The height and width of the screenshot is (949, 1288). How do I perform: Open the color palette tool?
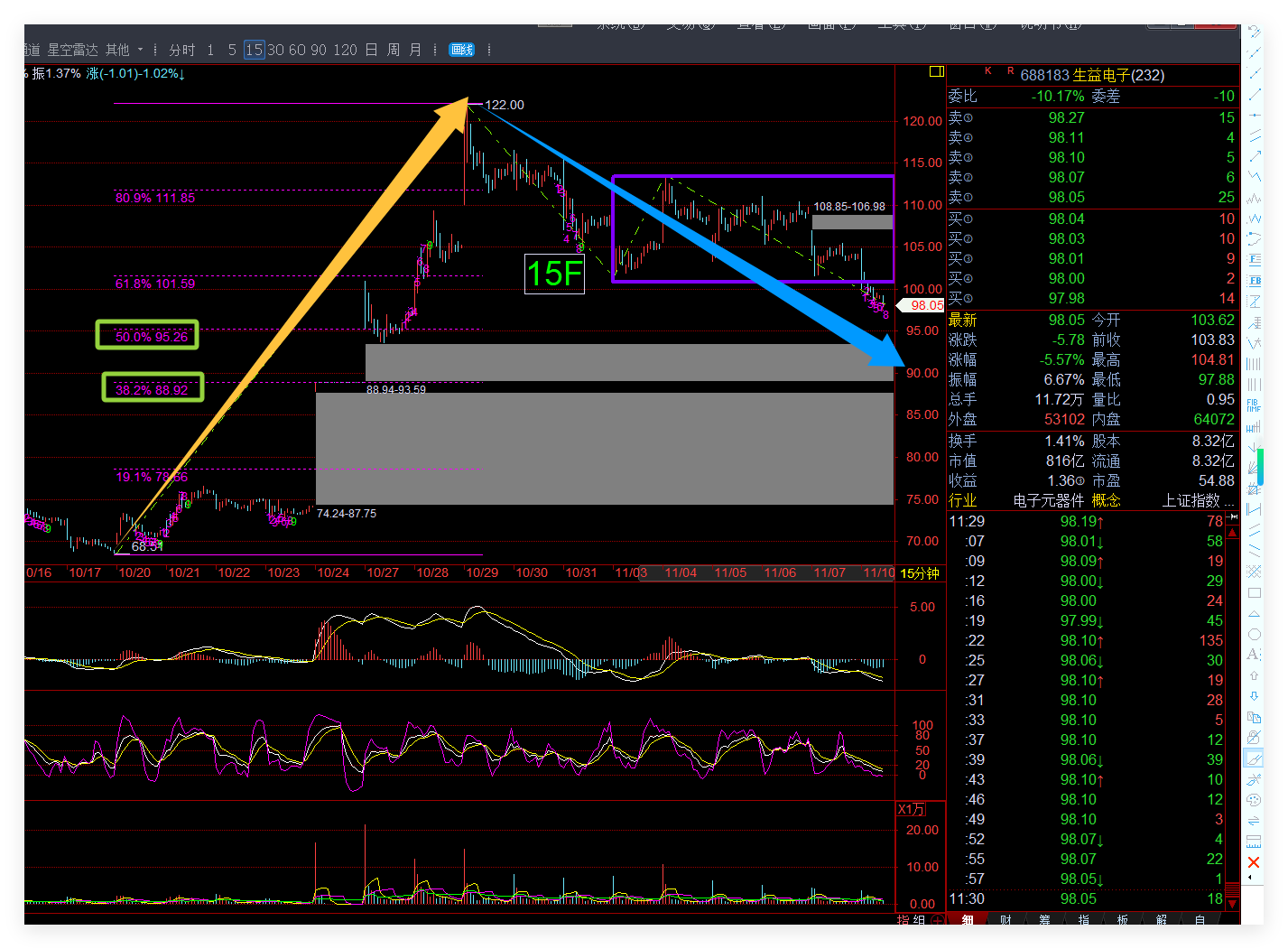point(1254,800)
